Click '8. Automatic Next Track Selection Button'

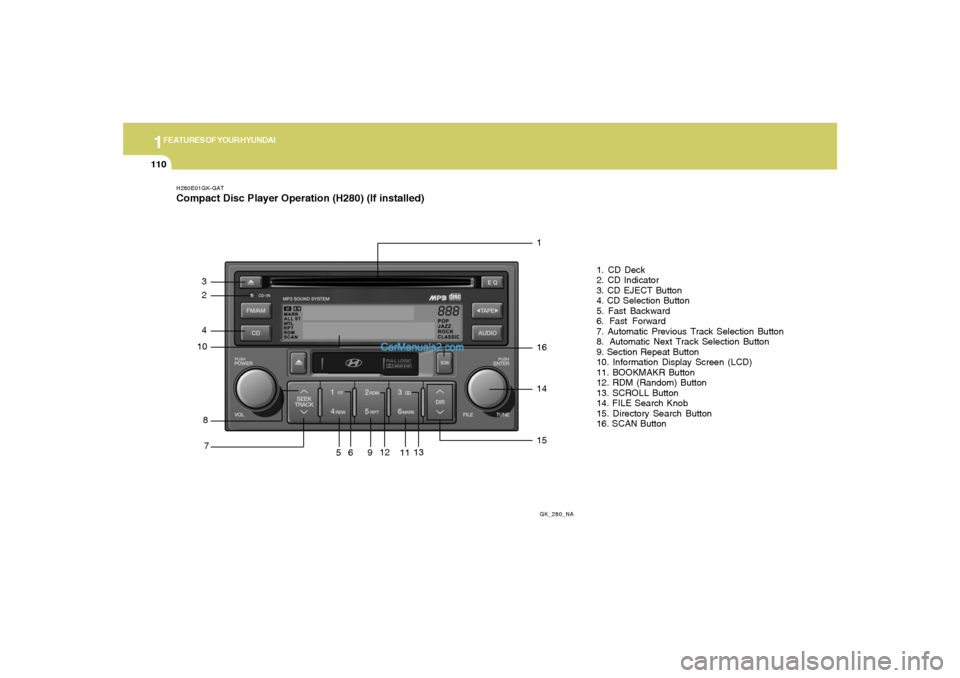(683, 342)
